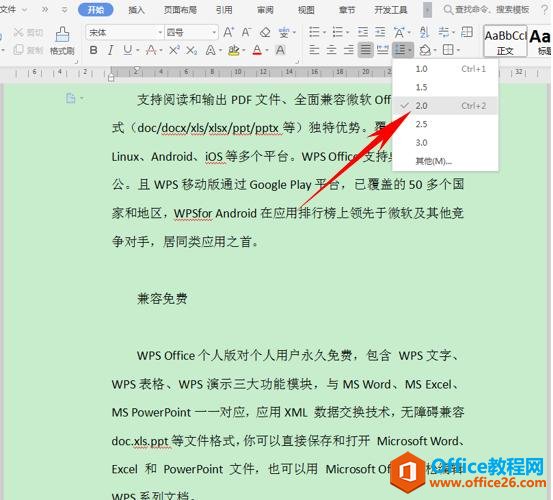553x500 pixels.
Task: Toggle italic formatting
Action: pyautogui.click(x=110, y=50)
